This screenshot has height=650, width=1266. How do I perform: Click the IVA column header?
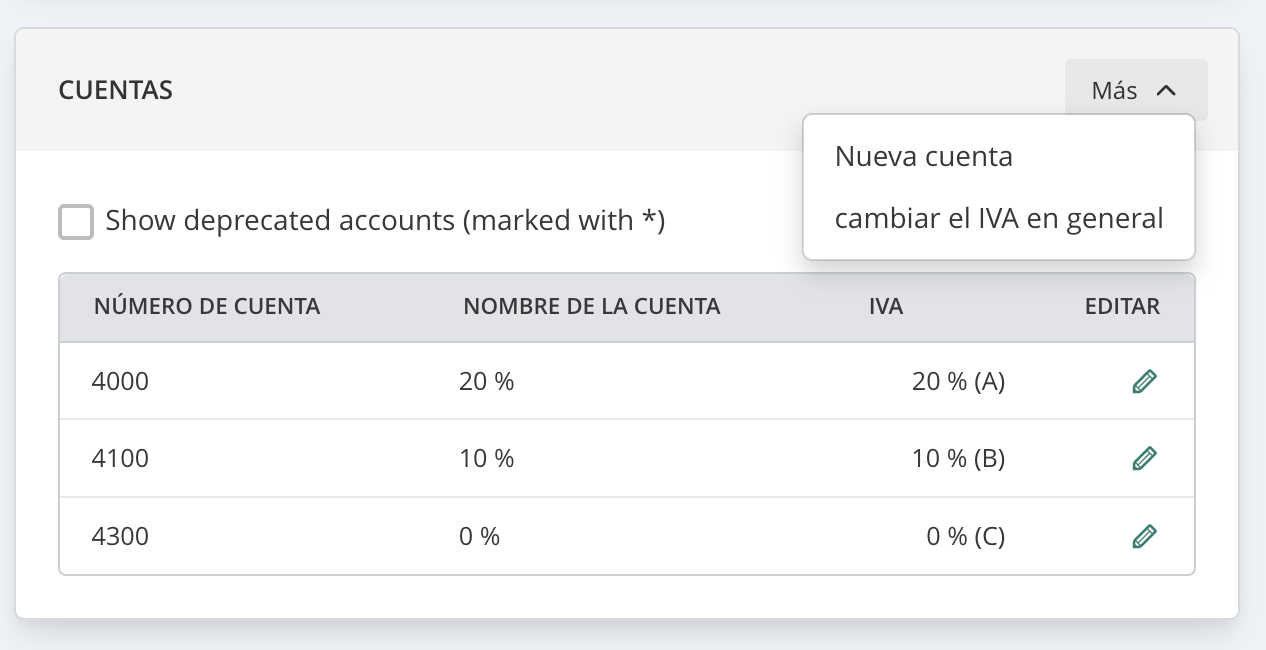tap(886, 307)
